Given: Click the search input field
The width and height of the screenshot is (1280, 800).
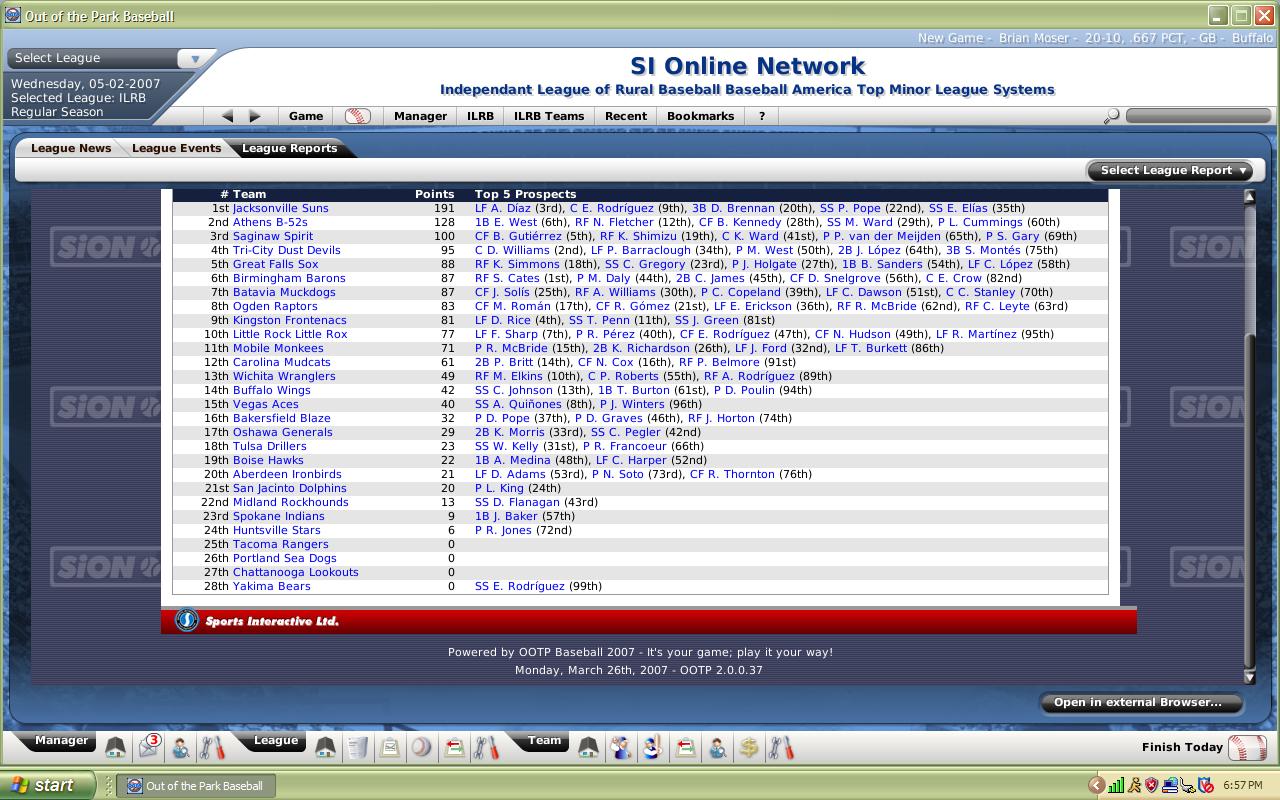Looking at the screenshot, I should pos(1198,116).
